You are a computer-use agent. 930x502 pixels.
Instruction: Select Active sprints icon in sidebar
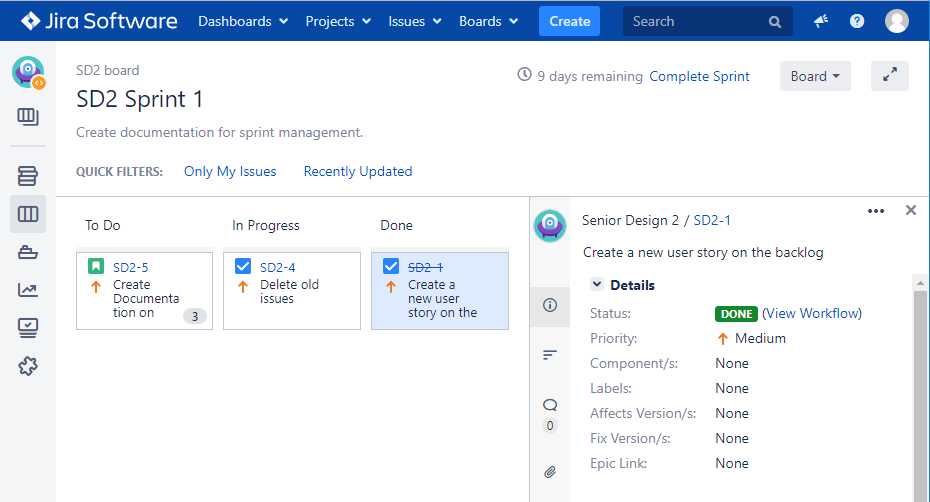pyautogui.click(x=28, y=214)
